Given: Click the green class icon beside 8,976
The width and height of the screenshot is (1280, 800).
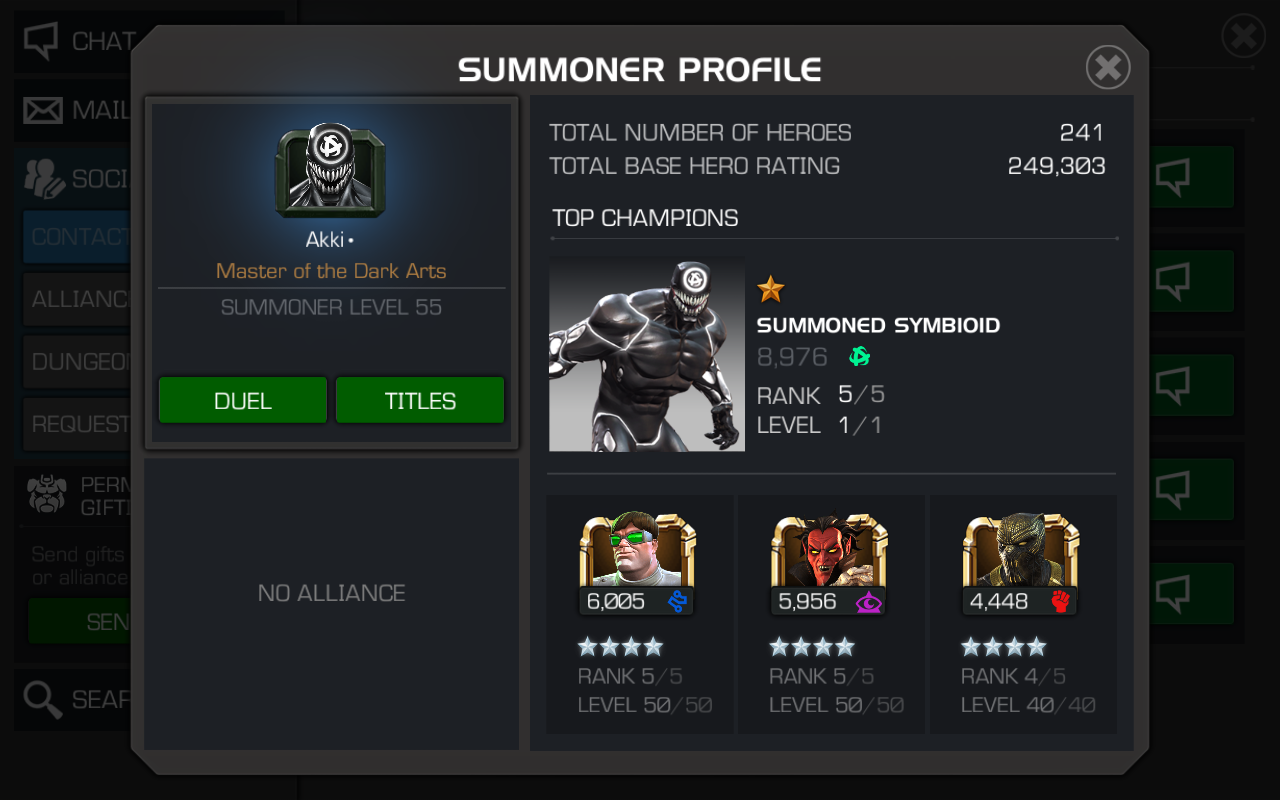Looking at the screenshot, I should pyautogui.click(x=859, y=357).
